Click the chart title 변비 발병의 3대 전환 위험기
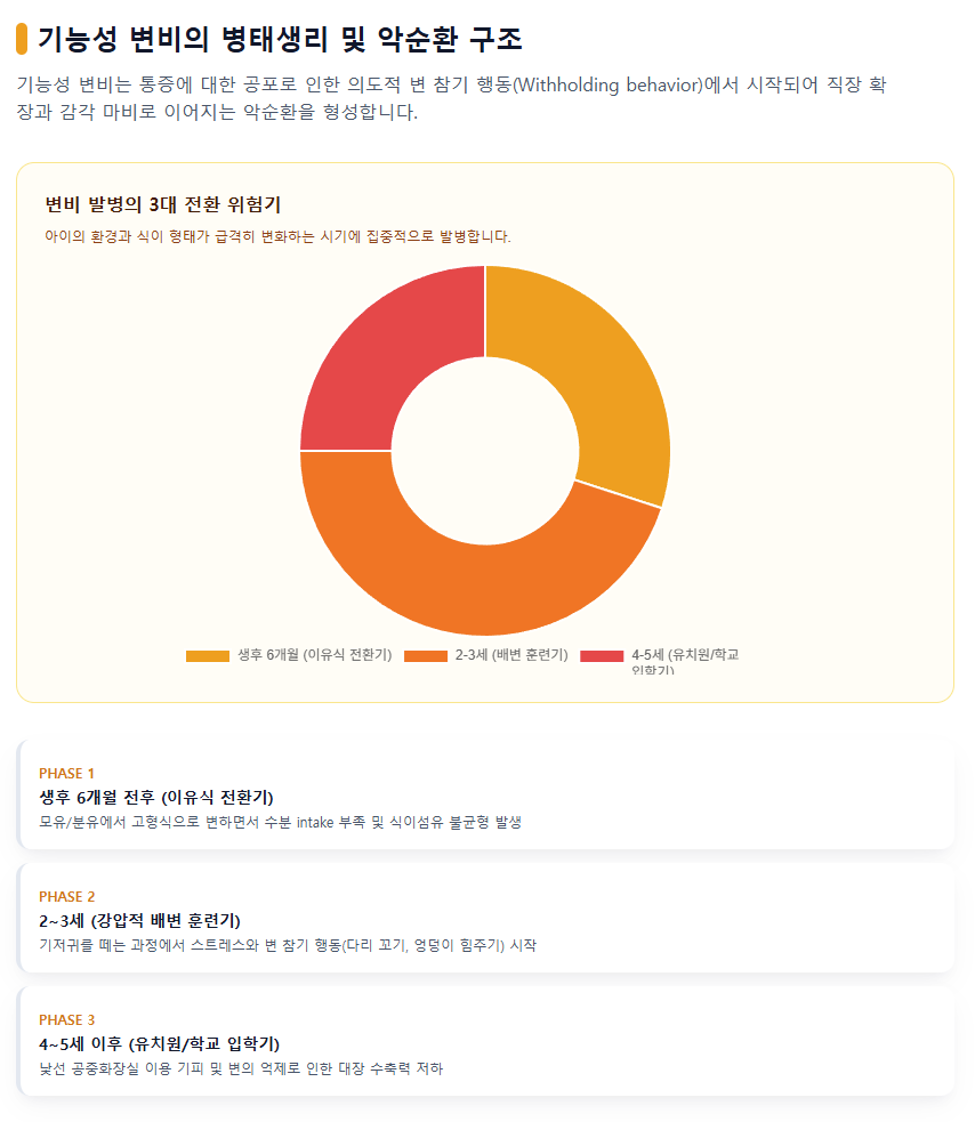This screenshot has height=1122, width=975. [x=163, y=205]
